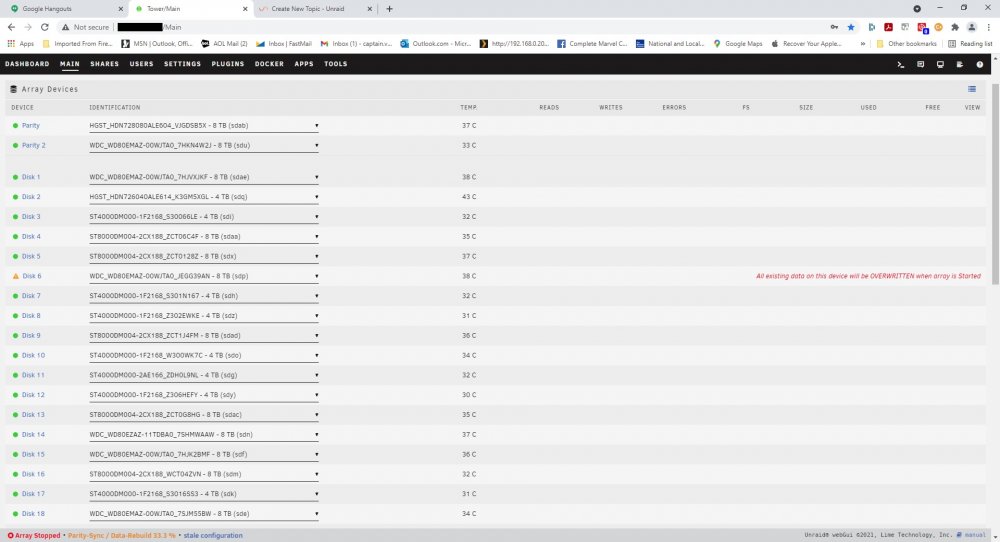
Task: Open Disk 6 device dropdown
Action: [203, 276]
